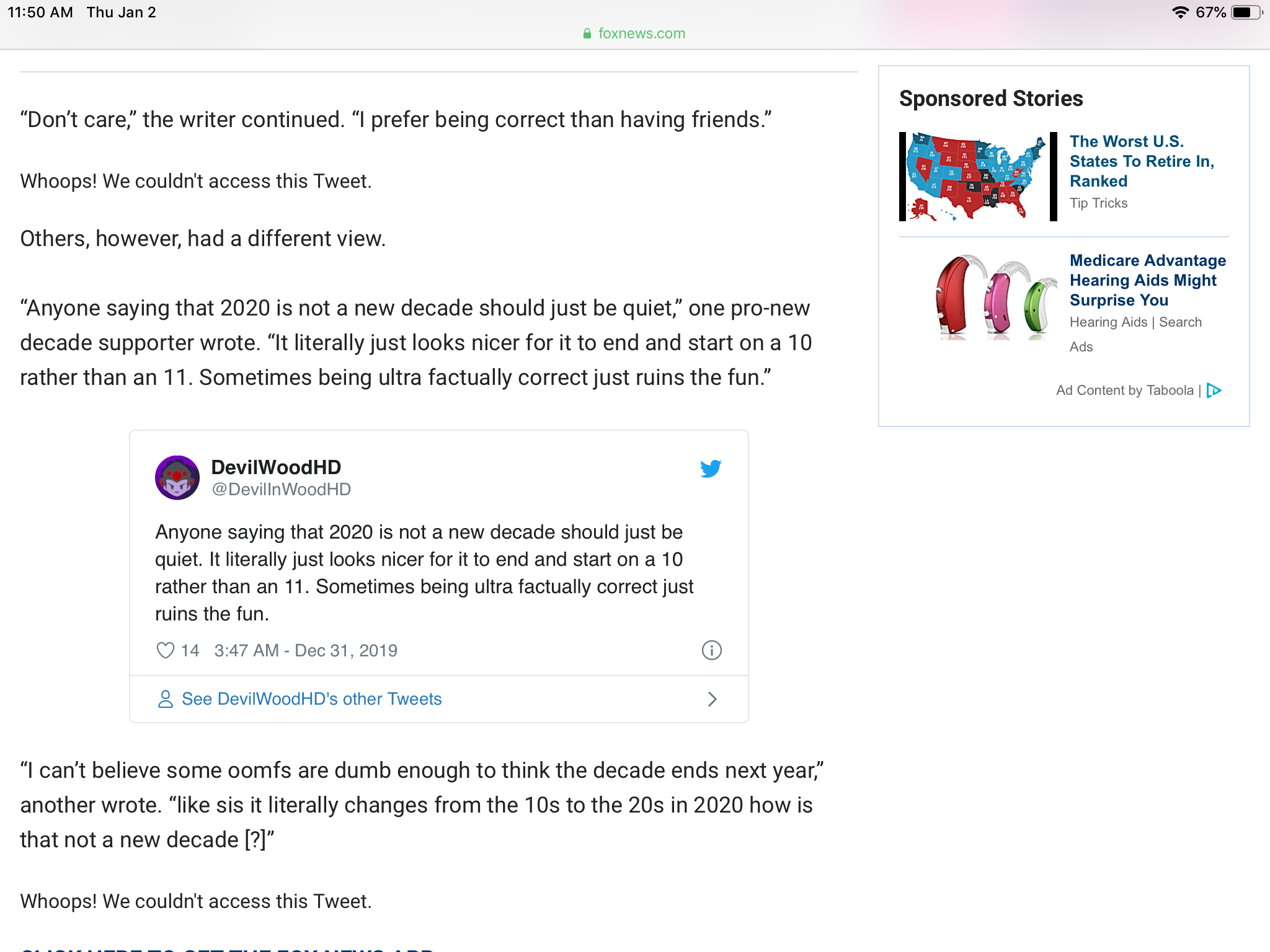1270x952 pixels.
Task: Click the @DevilInWoodHD handle
Action: tap(281, 490)
